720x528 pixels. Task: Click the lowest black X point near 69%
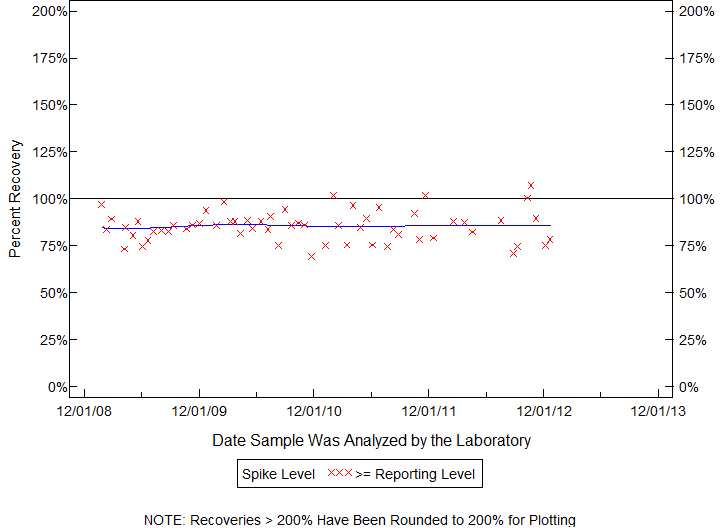pos(311,256)
